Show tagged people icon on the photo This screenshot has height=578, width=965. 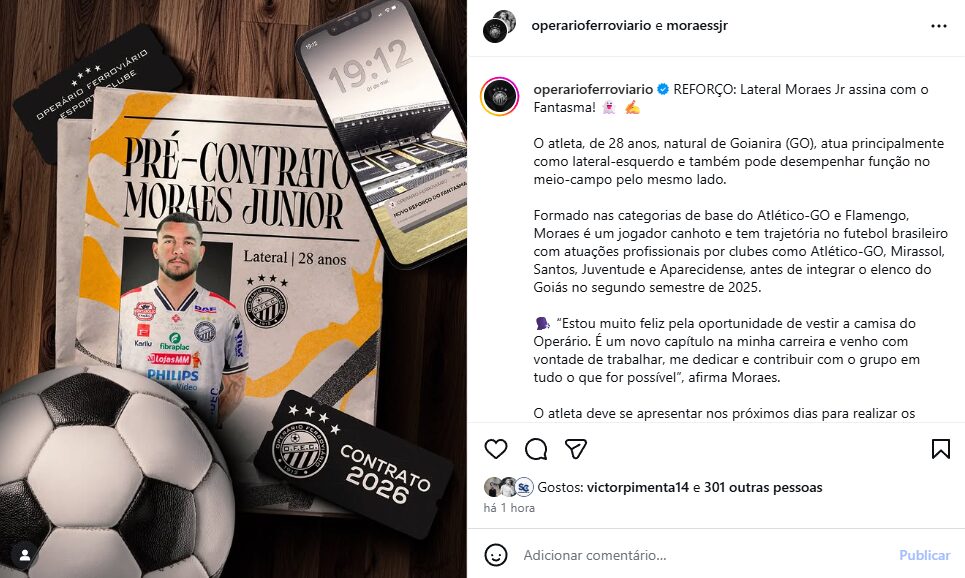coord(25,555)
